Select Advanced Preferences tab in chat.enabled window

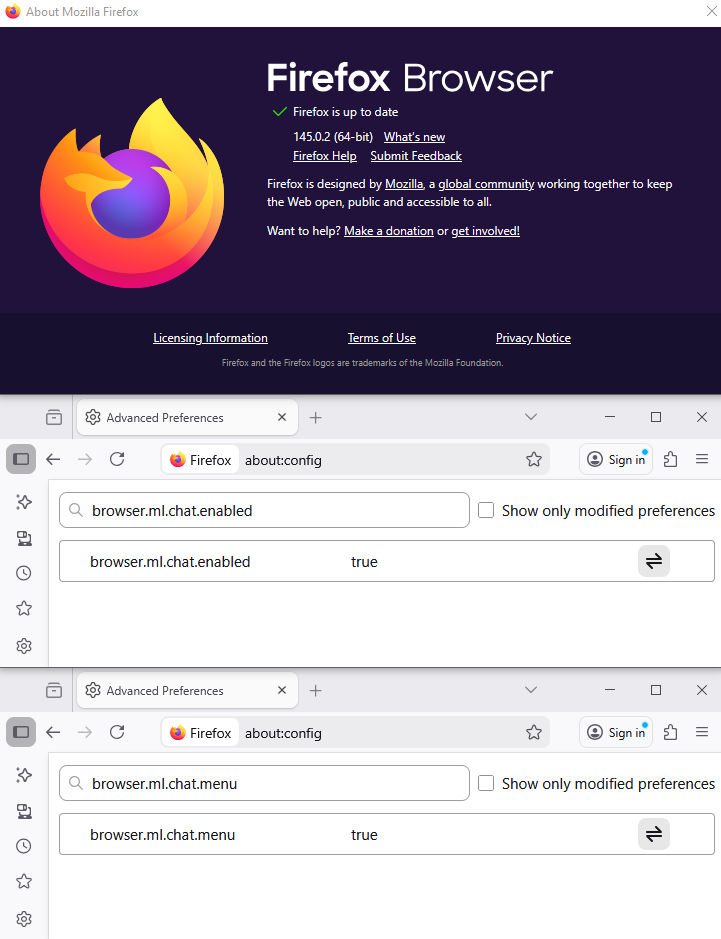pos(187,417)
